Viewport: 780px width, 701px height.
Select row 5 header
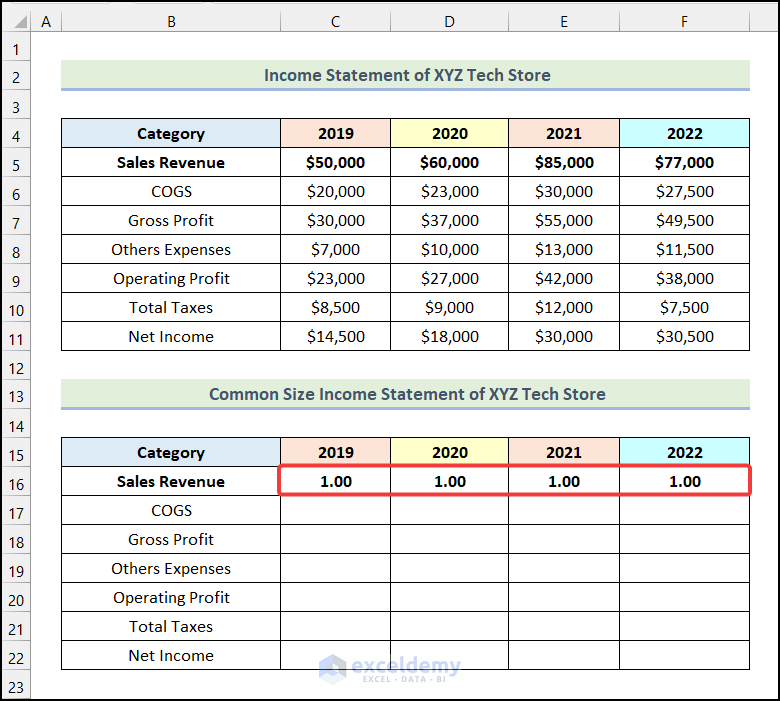(16, 165)
